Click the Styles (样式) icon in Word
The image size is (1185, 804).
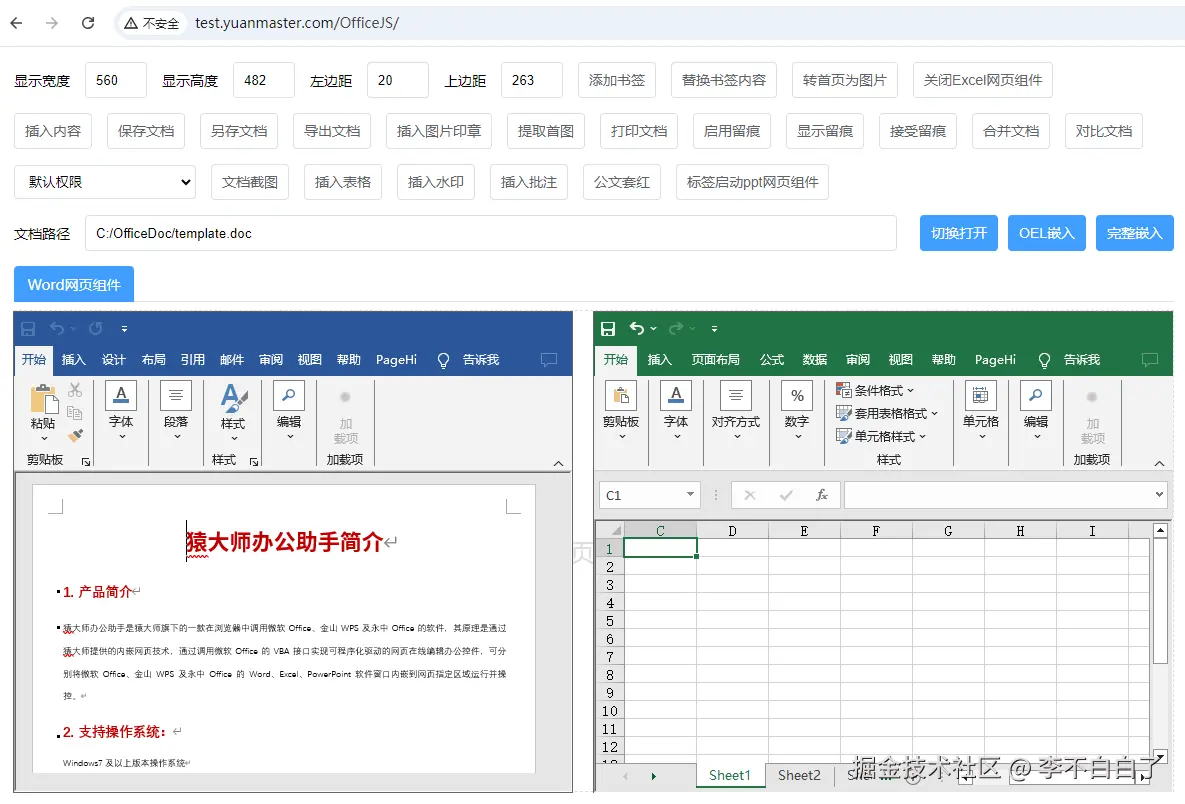pos(233,410)
